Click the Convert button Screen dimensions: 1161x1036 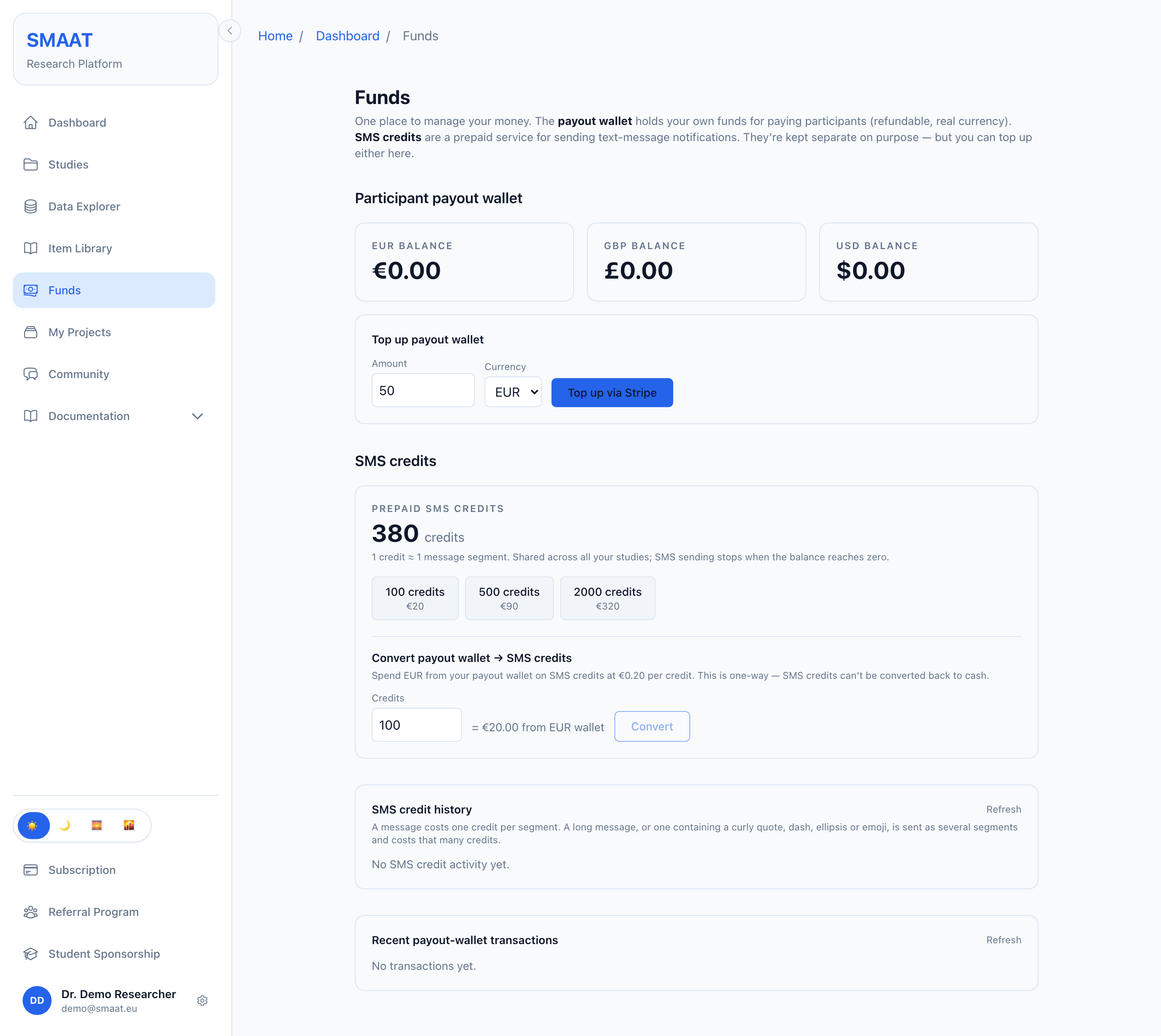(651, 726)
